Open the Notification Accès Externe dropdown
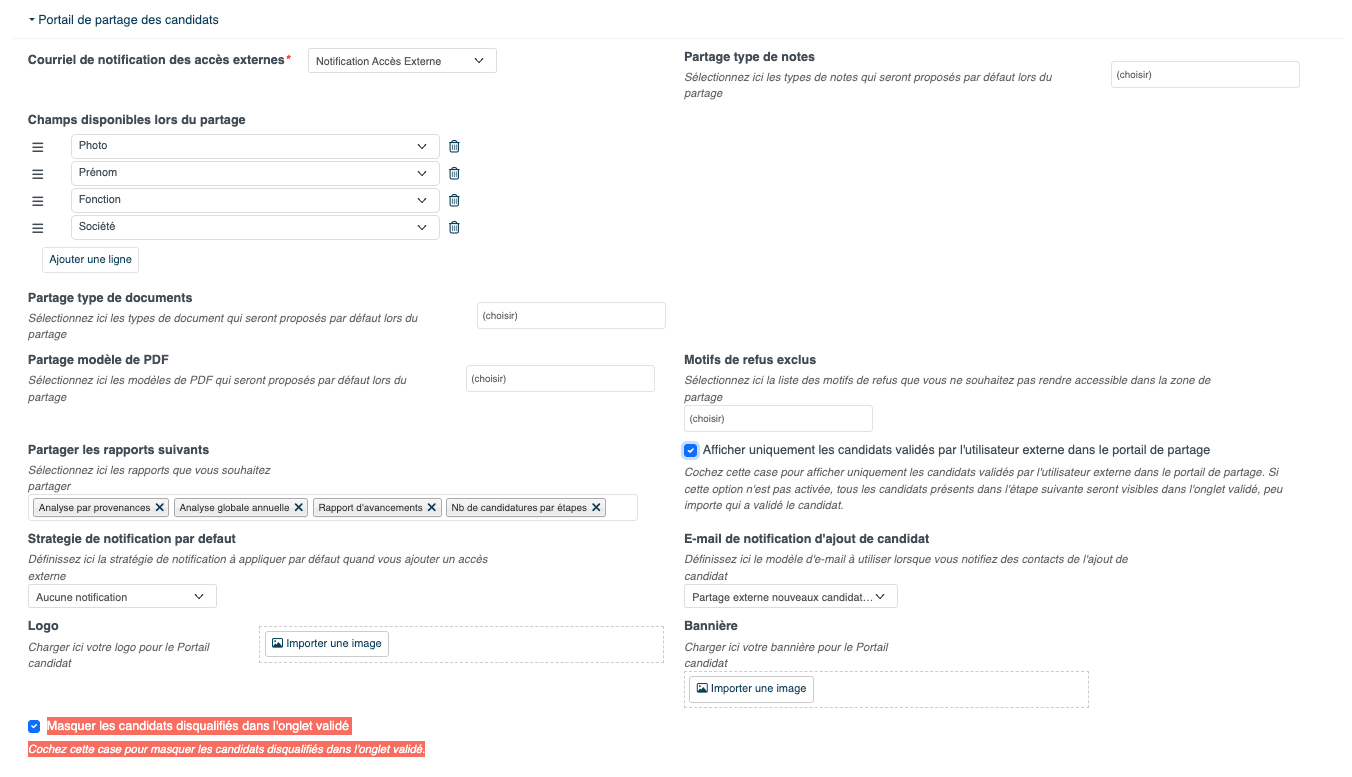 tap(402, 61)
